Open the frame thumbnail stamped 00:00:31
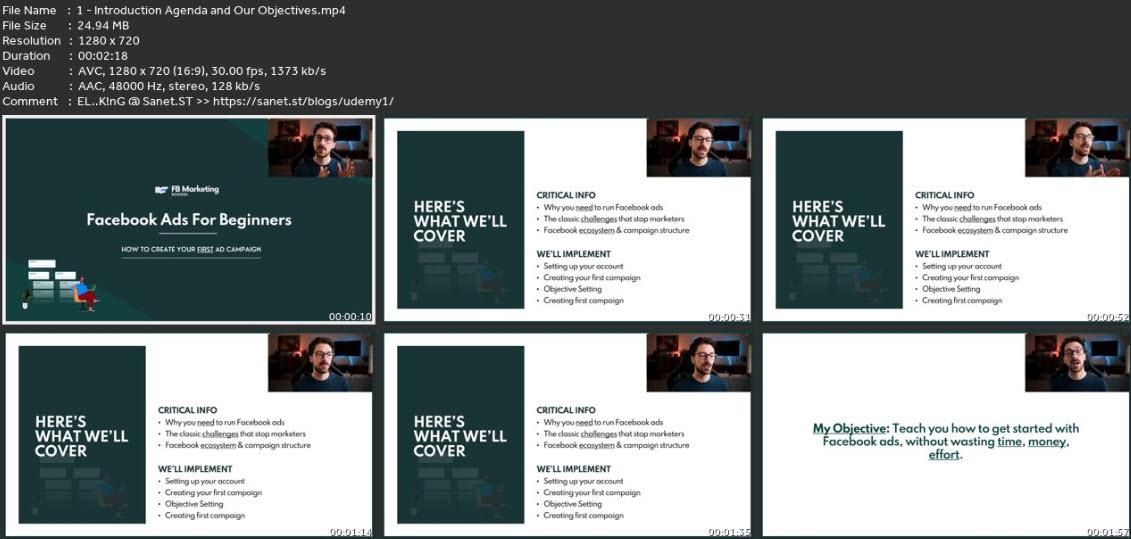Image resolution: width=1131 pixels, height=539 pixels. (x=567, y=219)
